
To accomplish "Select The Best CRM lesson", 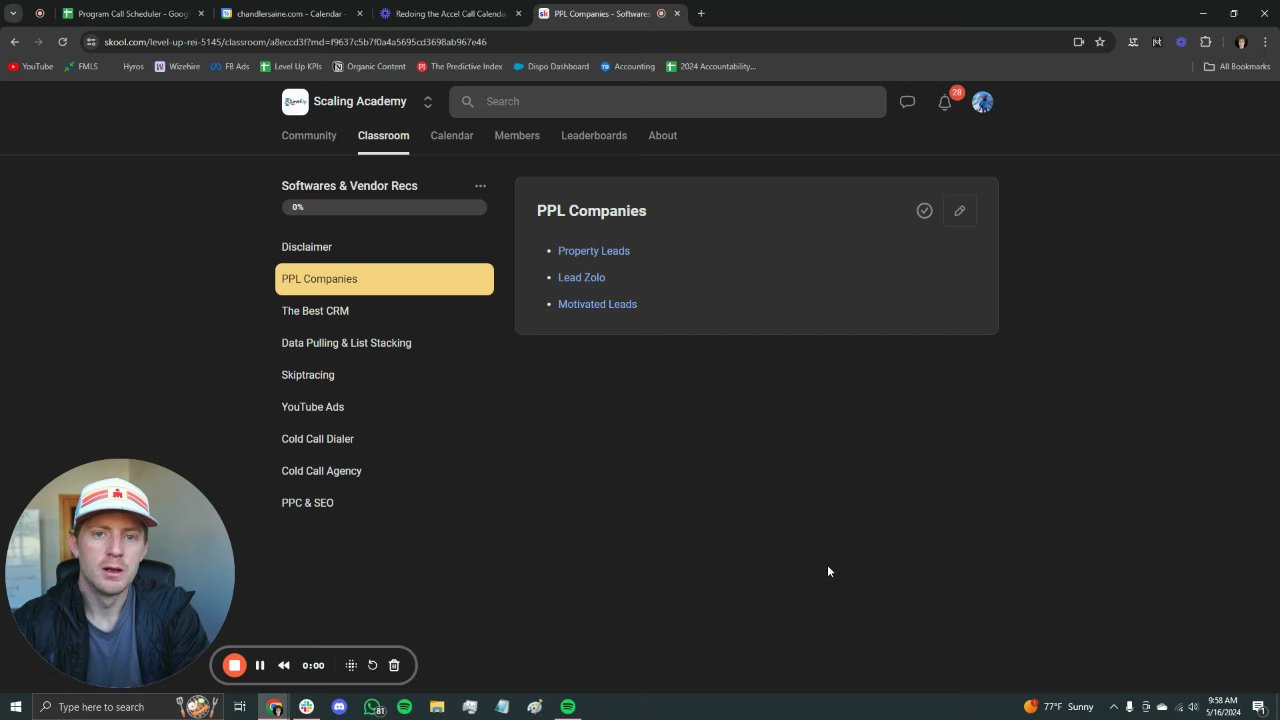I will pyautogui.click(x=384, y=311).
